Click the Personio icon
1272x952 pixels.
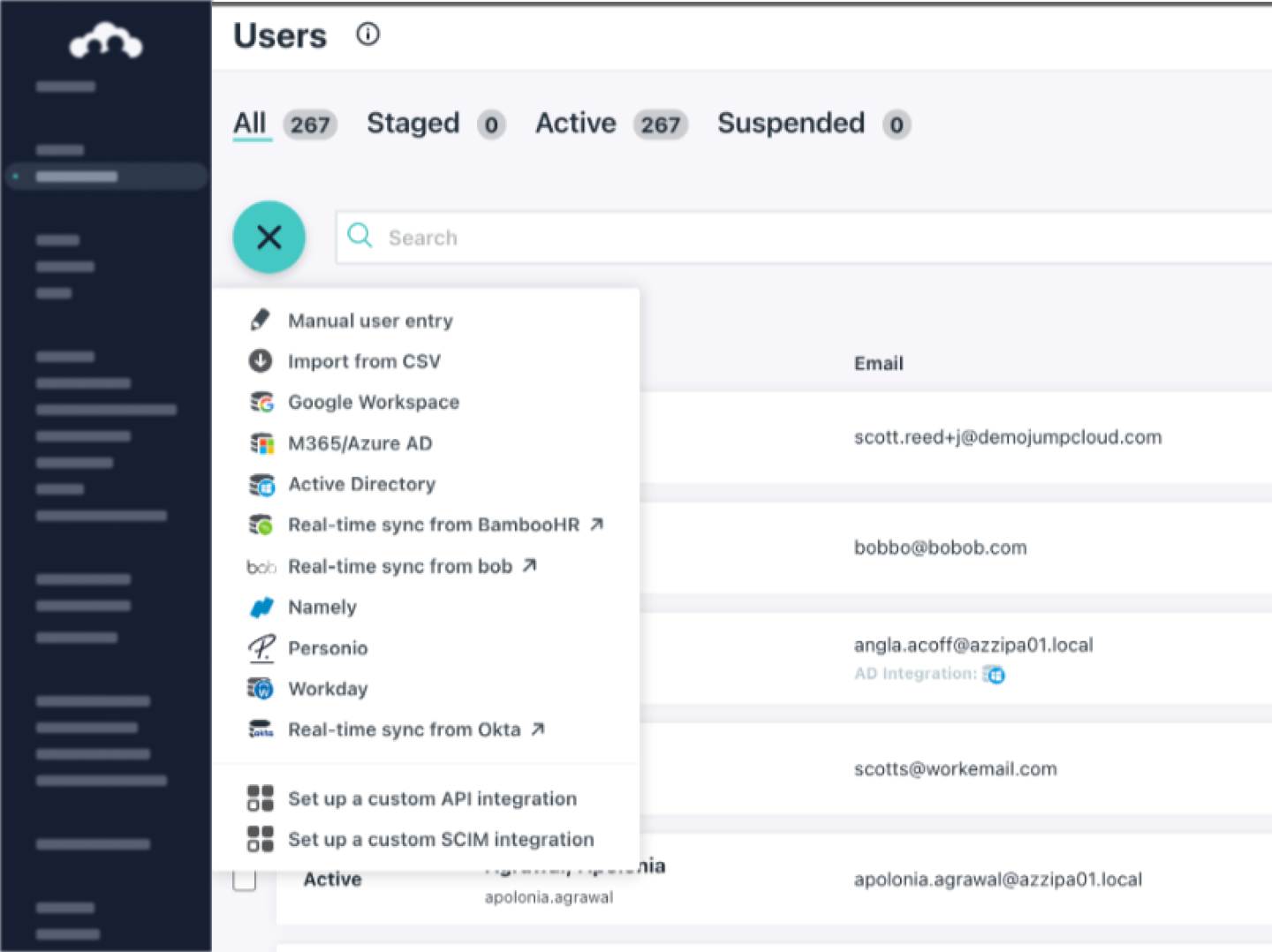(261, 648)
